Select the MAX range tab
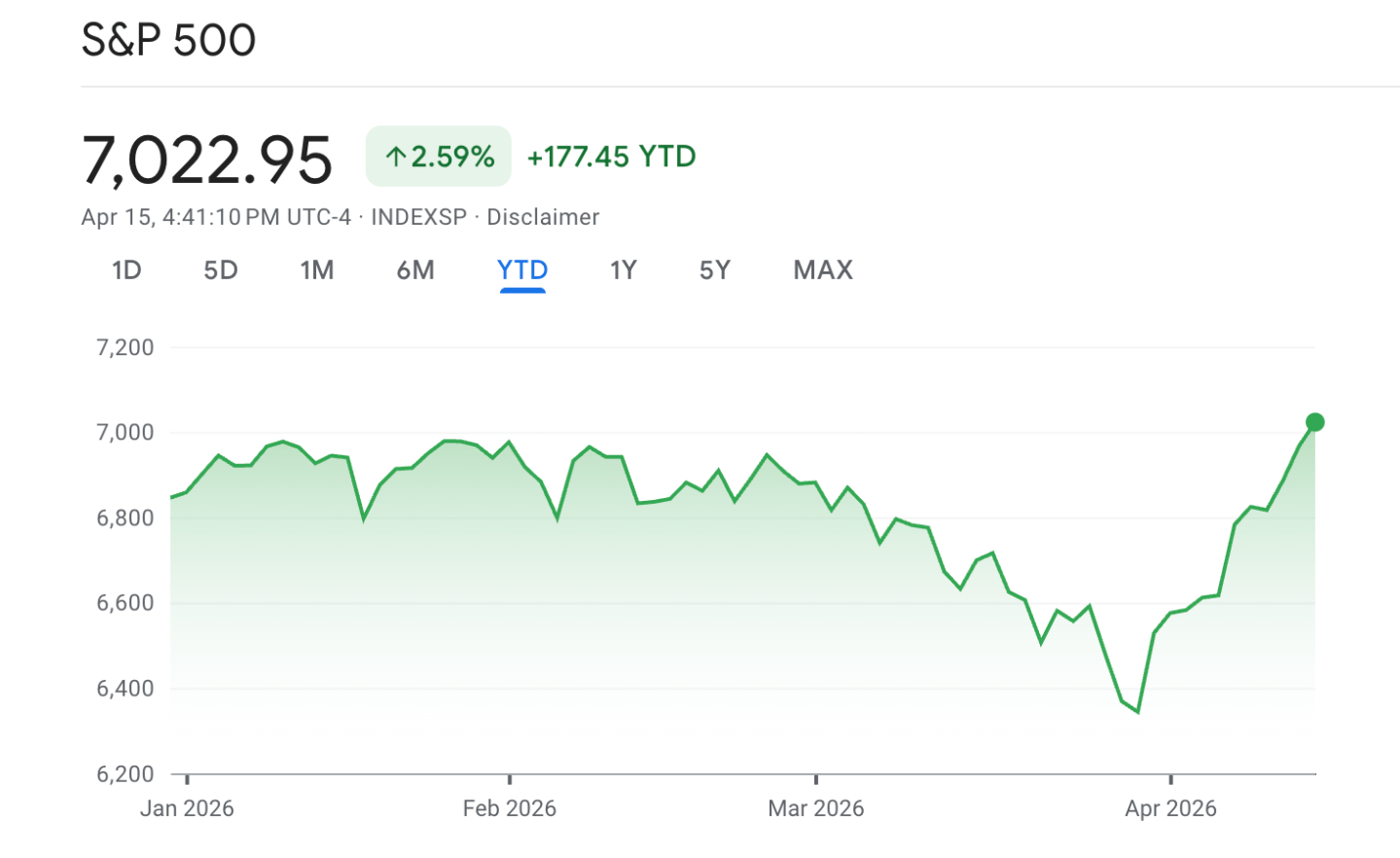The image size is (1400, 858). point(823,270)
